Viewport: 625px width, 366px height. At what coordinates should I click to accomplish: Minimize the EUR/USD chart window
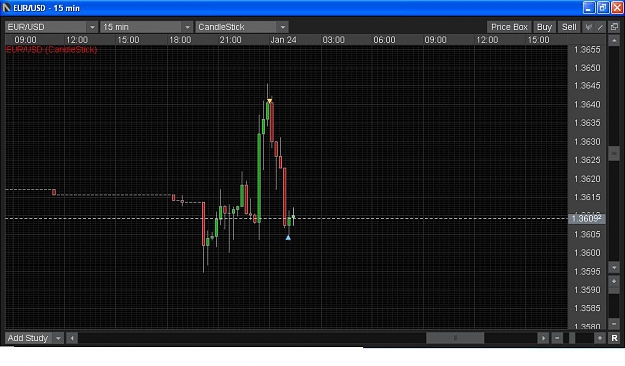(589, 8)
